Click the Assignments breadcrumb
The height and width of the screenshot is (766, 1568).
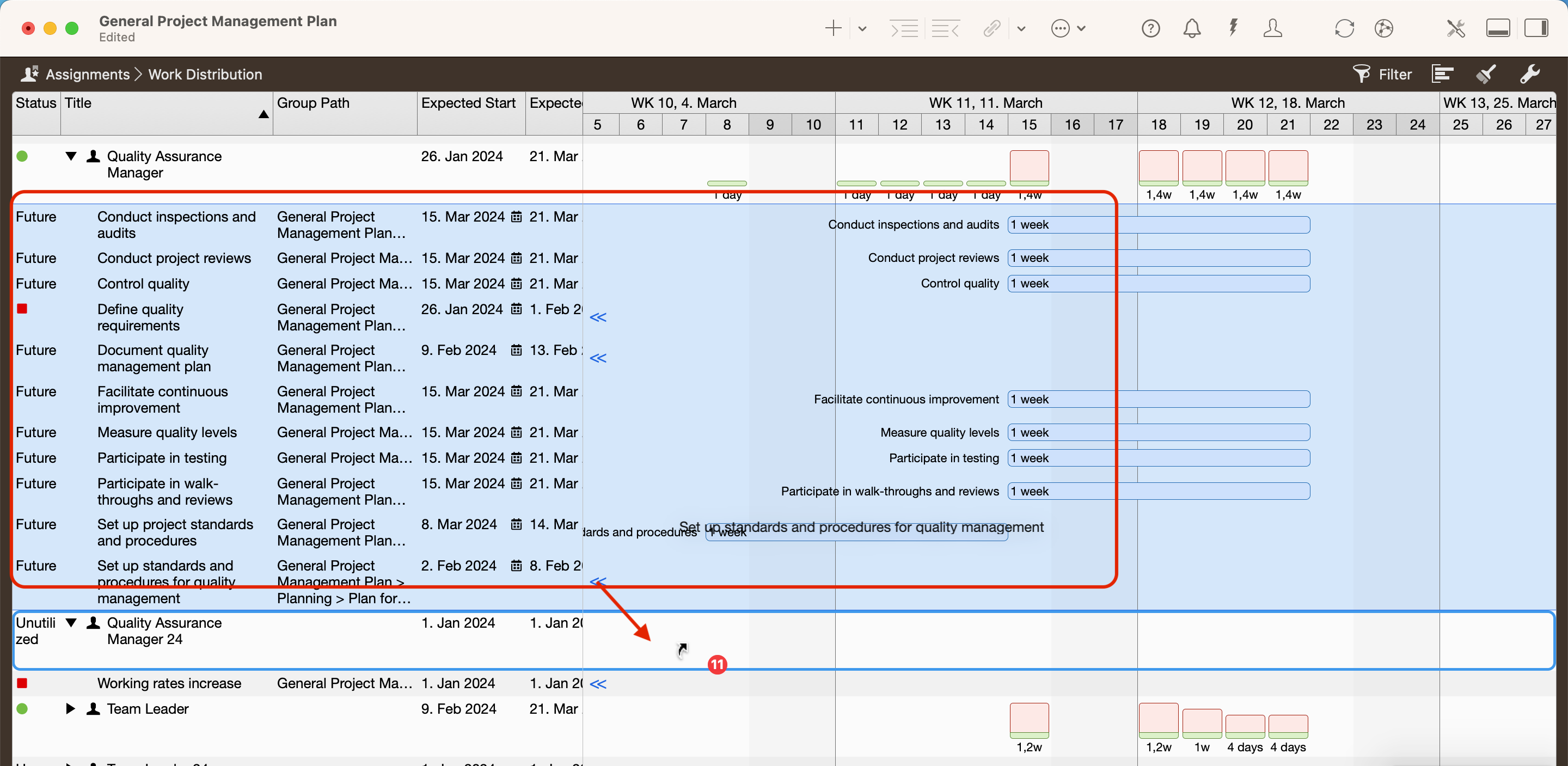88,74
